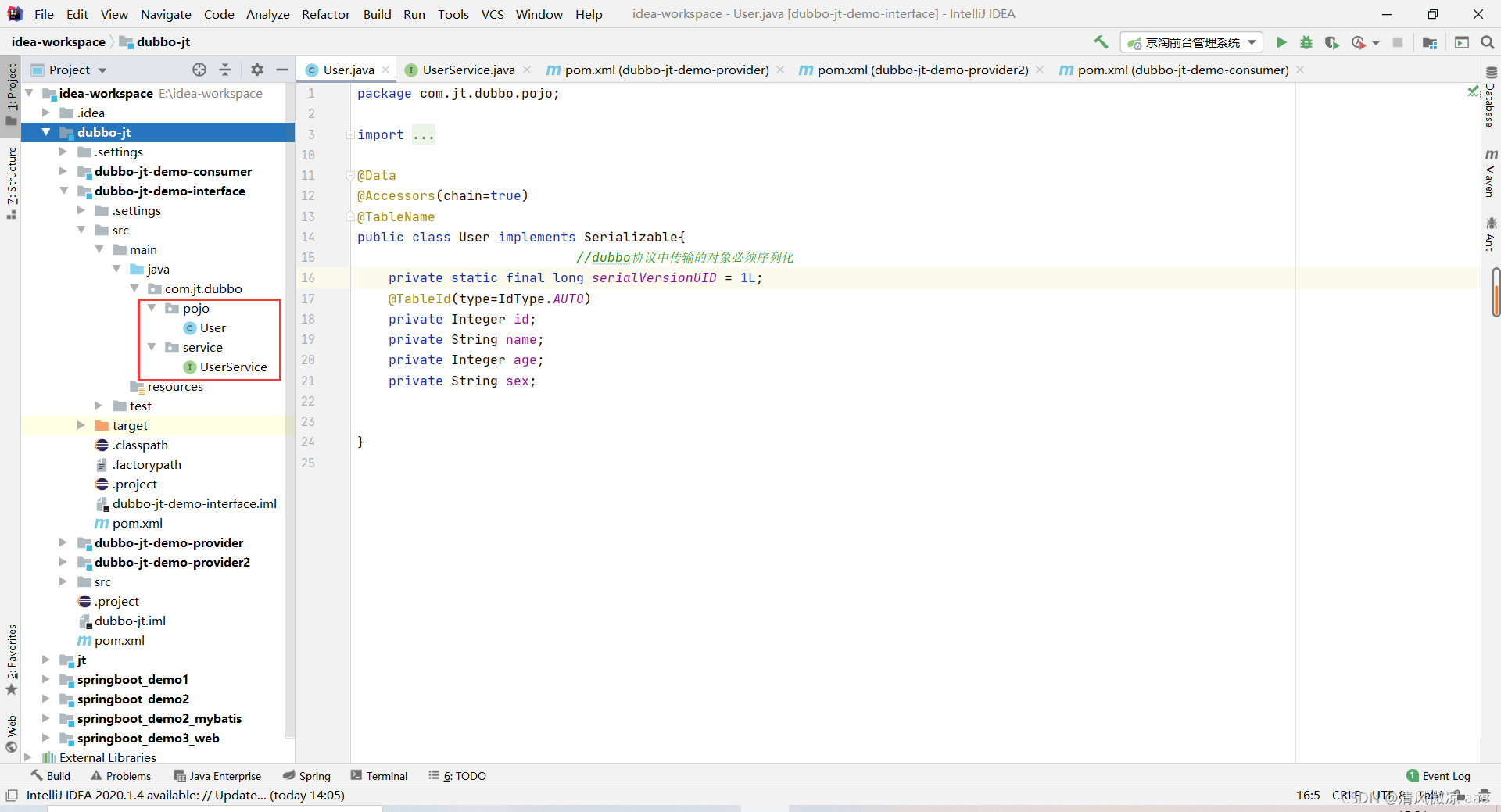Click the inspection status checkmark
1501x812 pixels.
pos(1473,91)
